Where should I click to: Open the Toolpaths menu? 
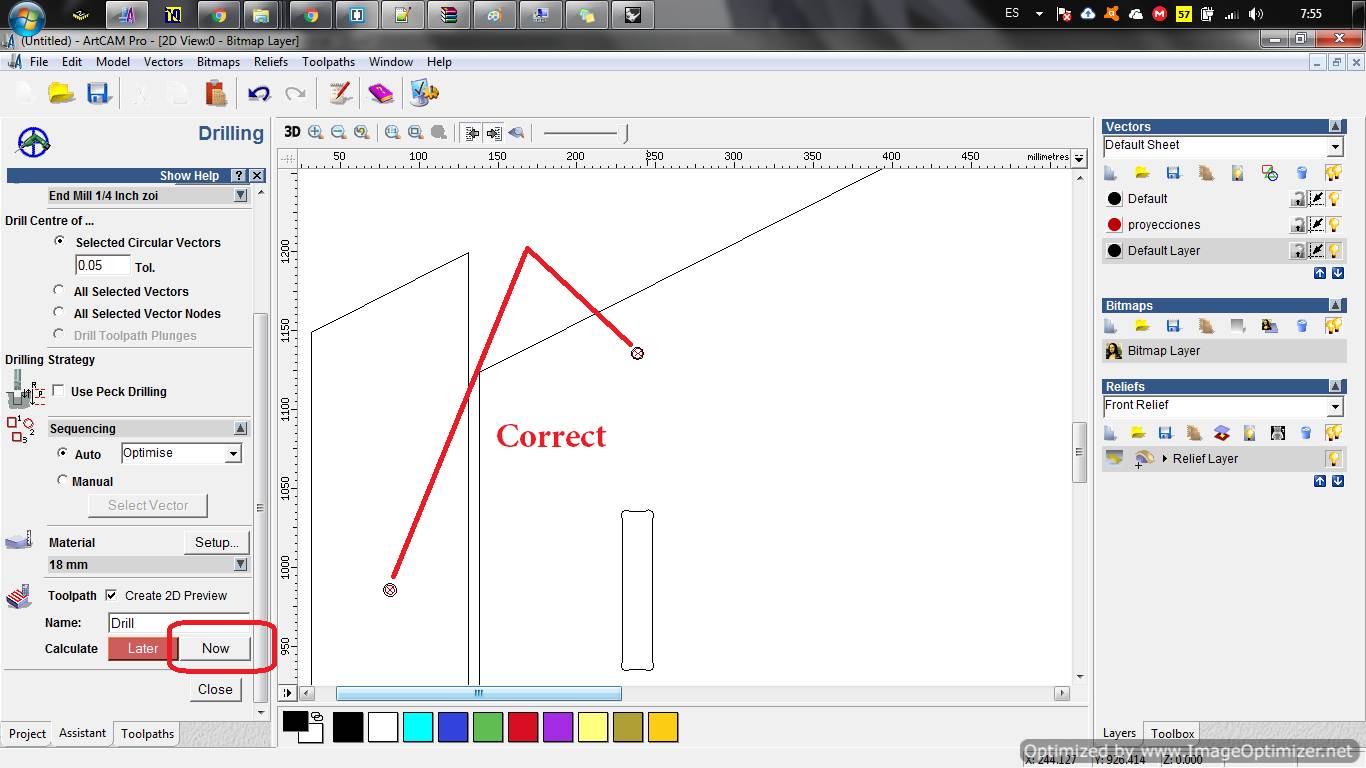pyautogui.click(x=328, y=62)
